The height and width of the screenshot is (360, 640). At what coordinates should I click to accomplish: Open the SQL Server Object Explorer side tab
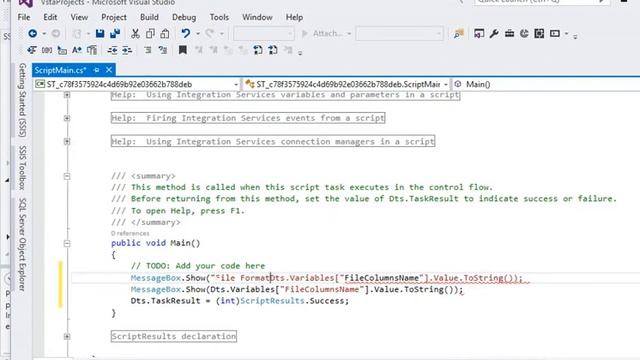pyautogui.click(x=22, y=244)
